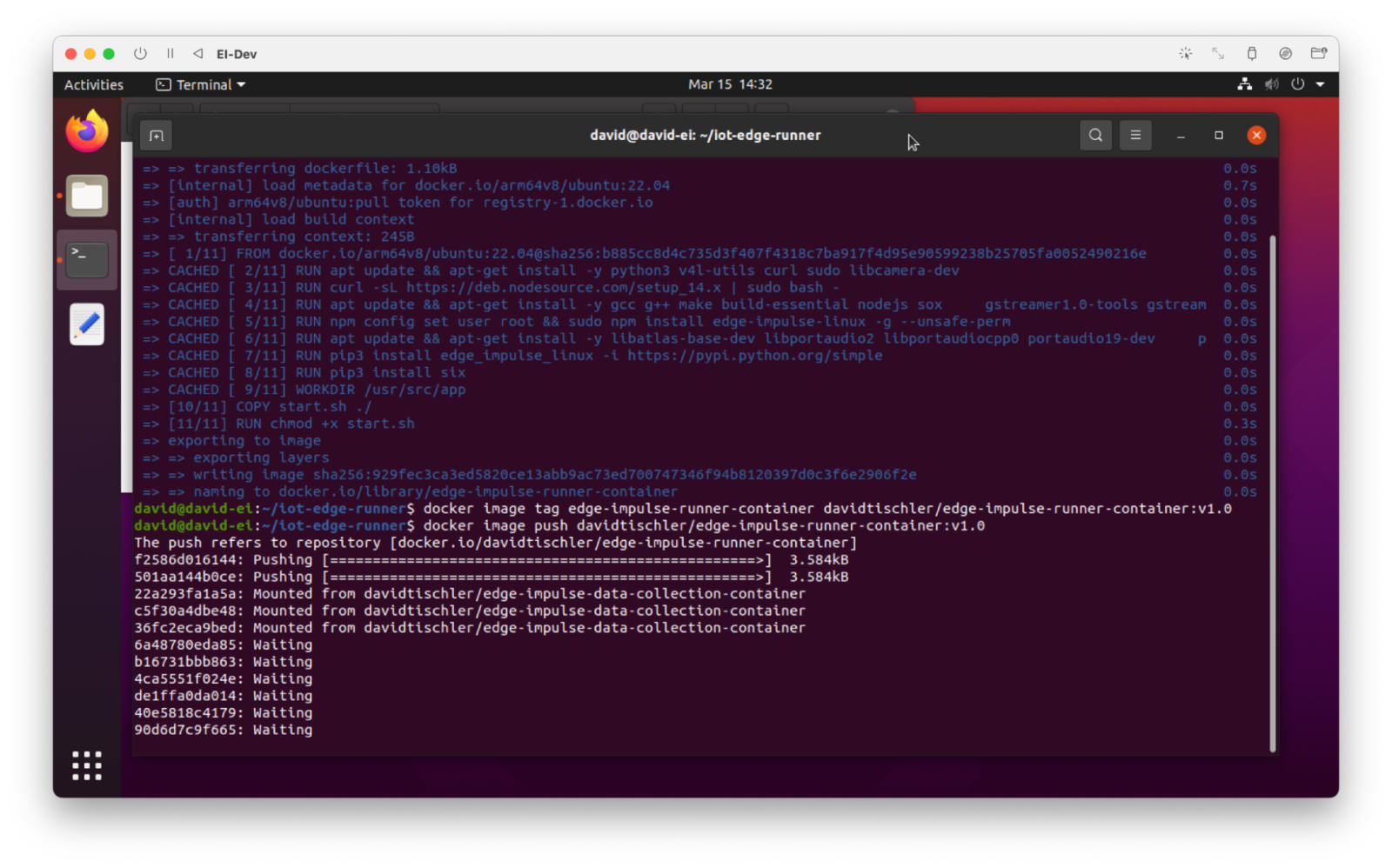Open the Terminal app menu dropdown

tap(201, 84)
